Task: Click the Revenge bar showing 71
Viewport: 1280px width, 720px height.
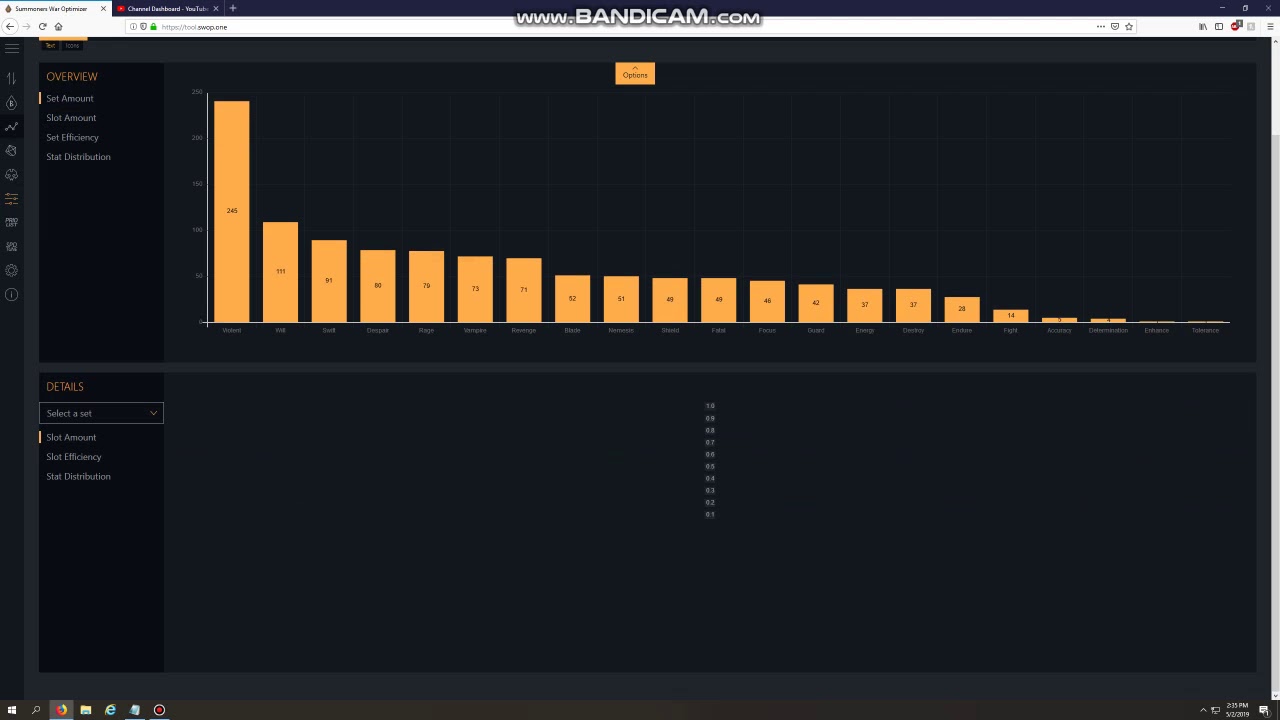Action: 524,290
